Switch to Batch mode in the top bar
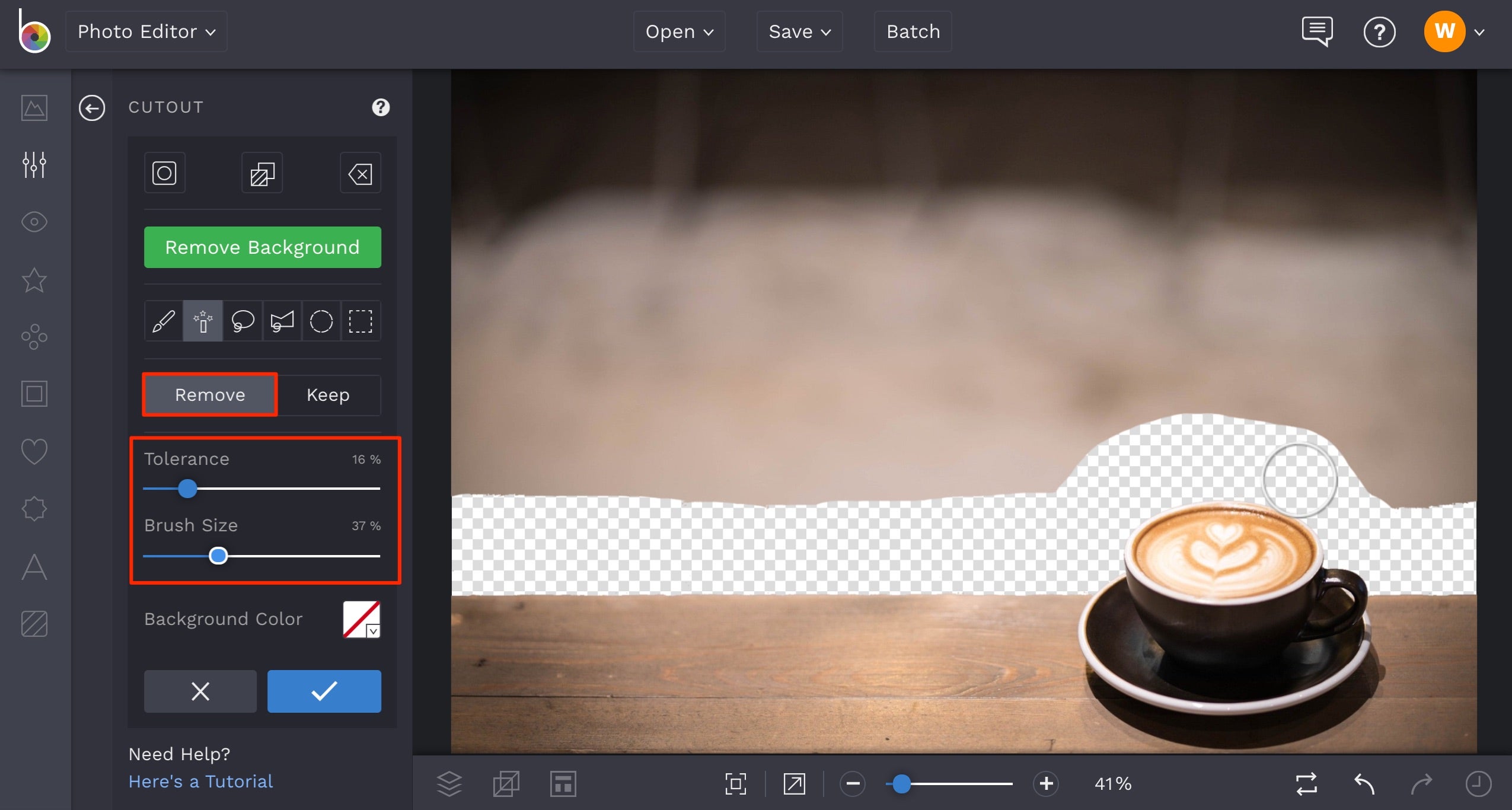 tap(913, 31)
